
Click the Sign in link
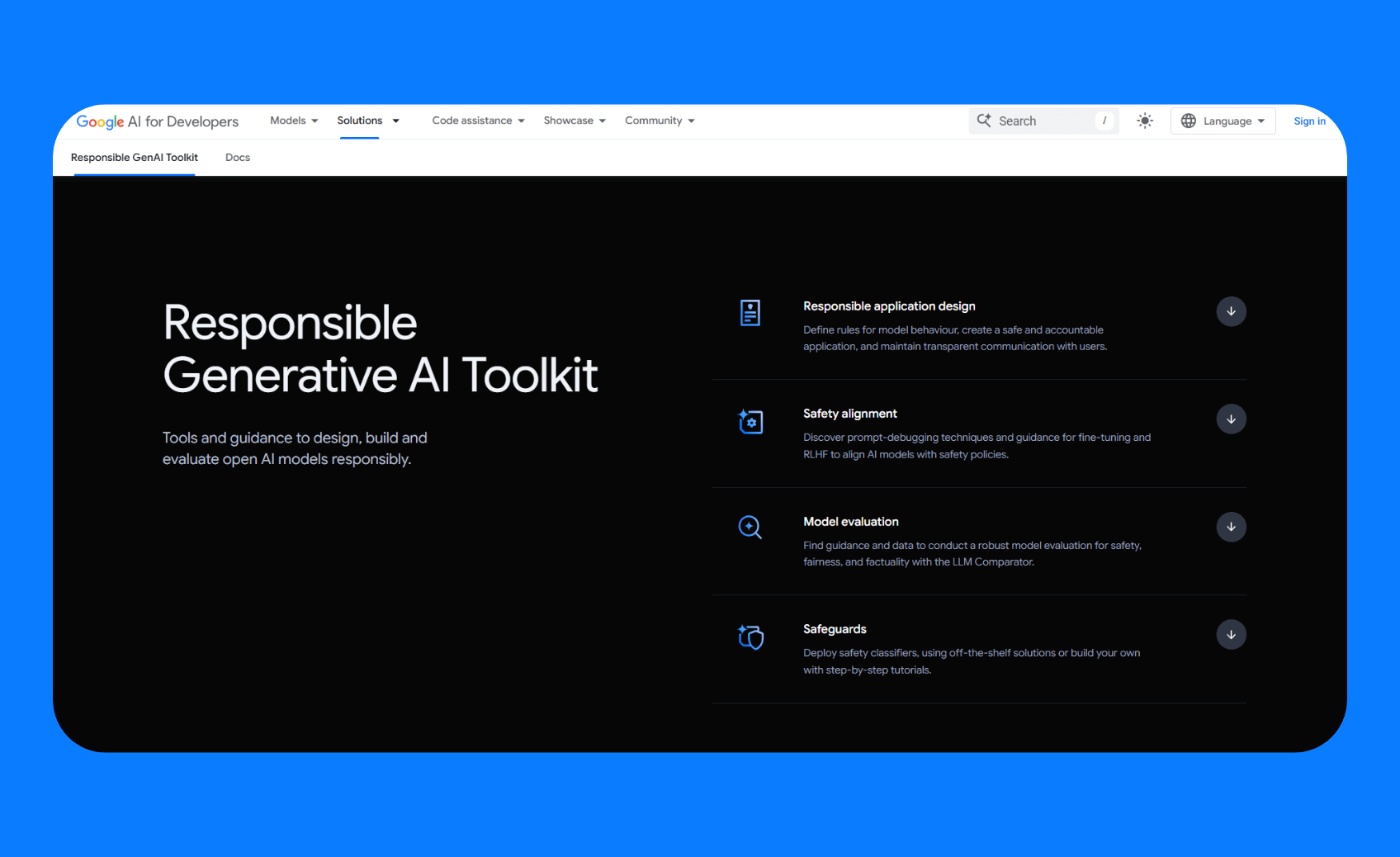point(1309,121)
